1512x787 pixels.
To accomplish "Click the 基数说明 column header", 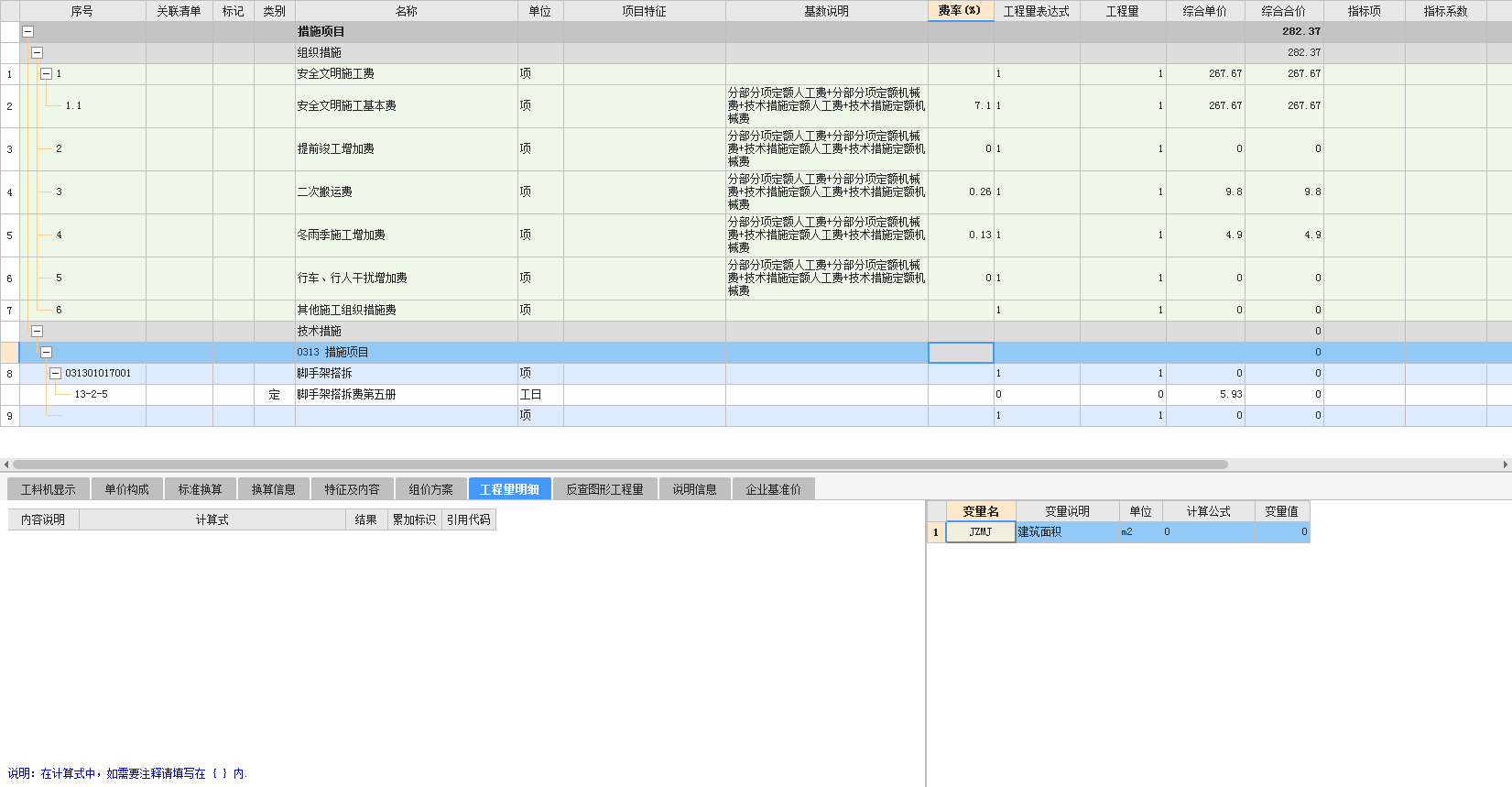I will click(827, 11).
